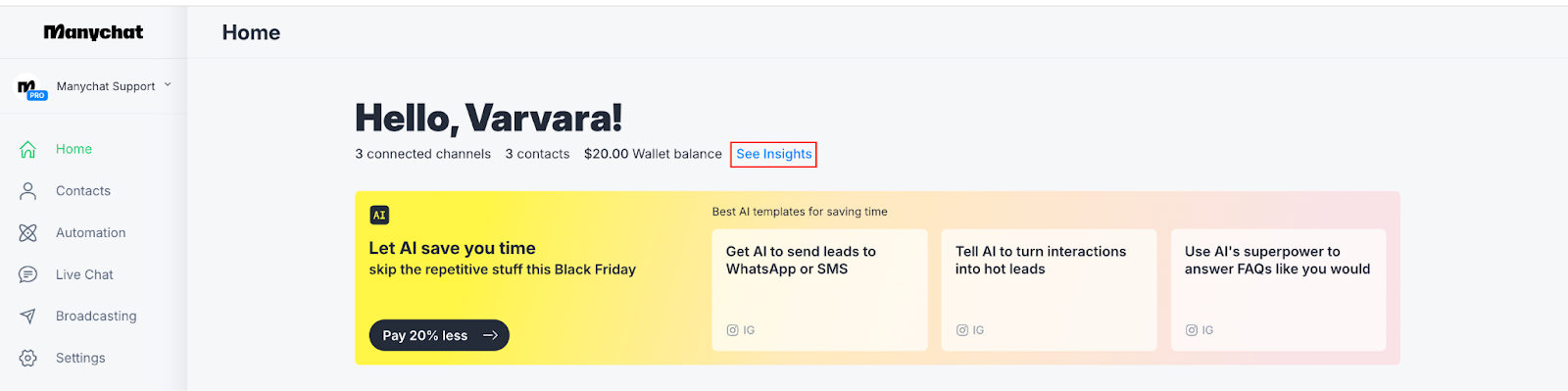Viewport: 1568px width, 391px height.
Task: Go to Contacts menu item
Action: coord(83,191)
